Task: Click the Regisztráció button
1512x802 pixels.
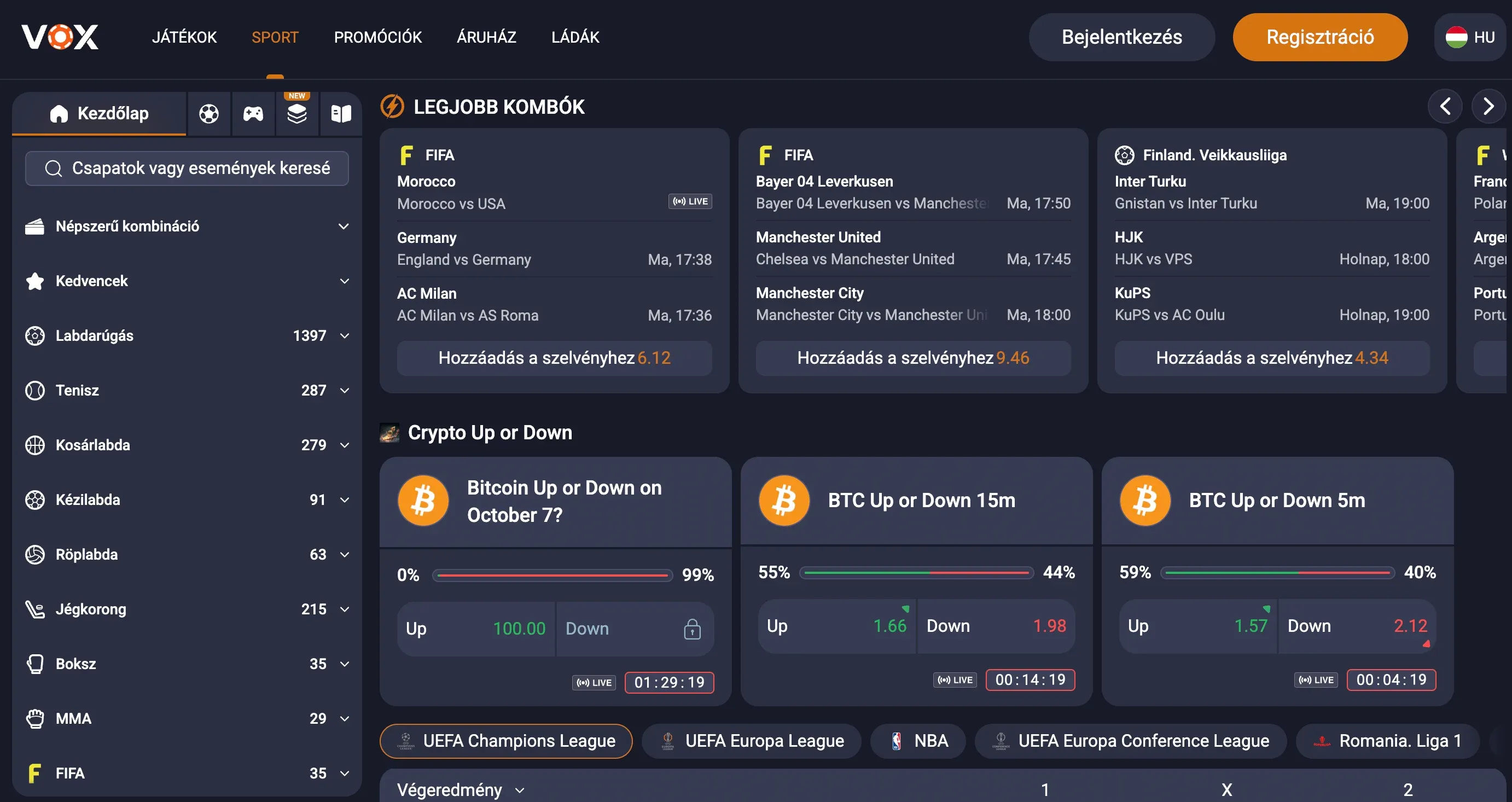Action: tap(1320, 37)
